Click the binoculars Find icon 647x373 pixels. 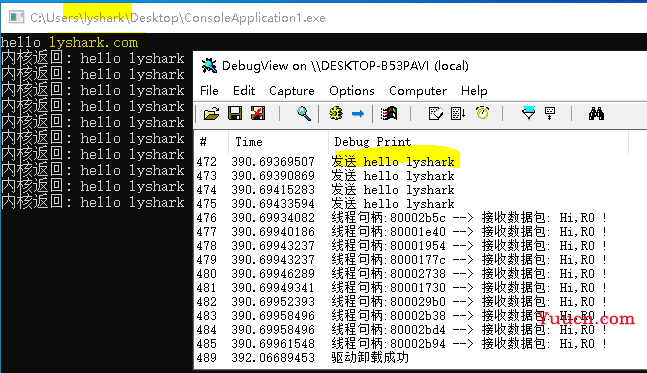click(596, 113)
